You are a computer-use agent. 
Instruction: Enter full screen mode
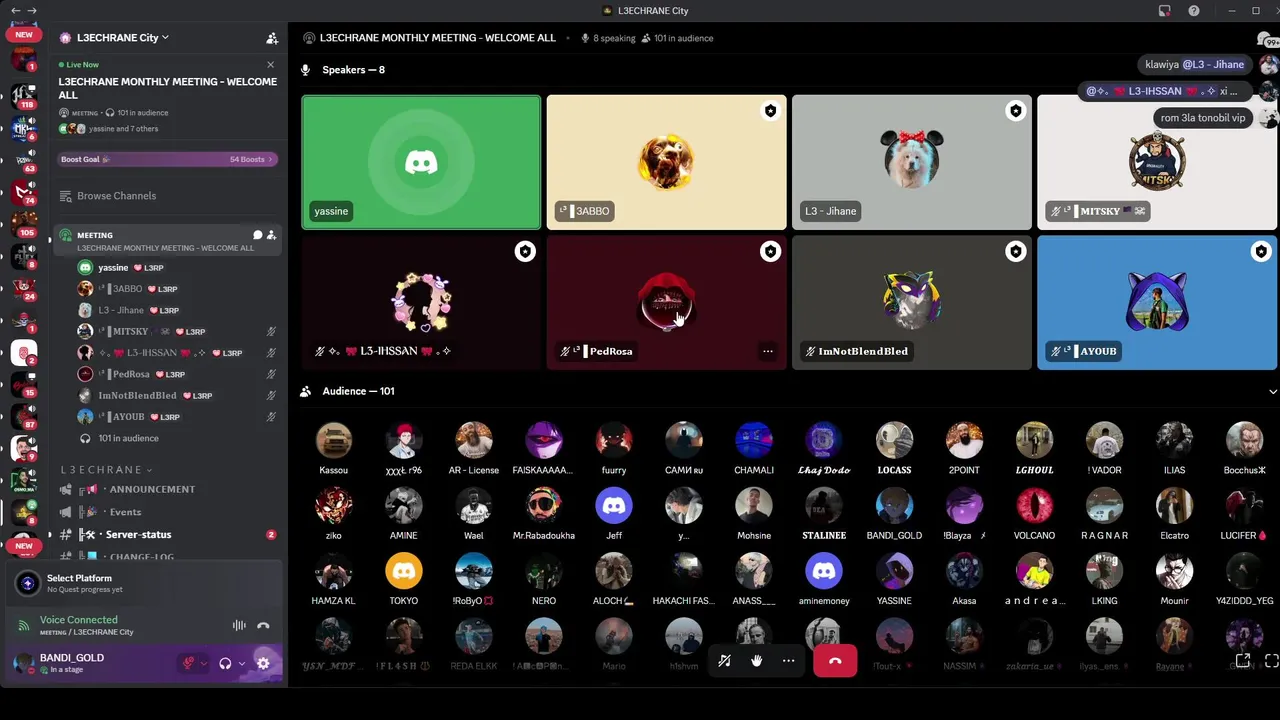click(1272, 660)
